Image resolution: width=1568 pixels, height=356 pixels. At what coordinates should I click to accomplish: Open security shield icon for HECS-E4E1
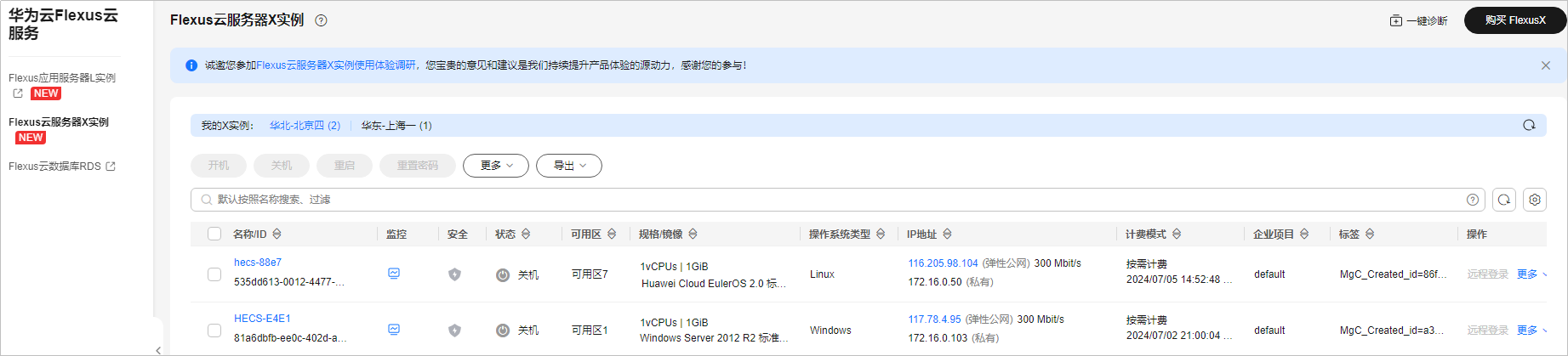pyautogui.click(x=454, y=331)
